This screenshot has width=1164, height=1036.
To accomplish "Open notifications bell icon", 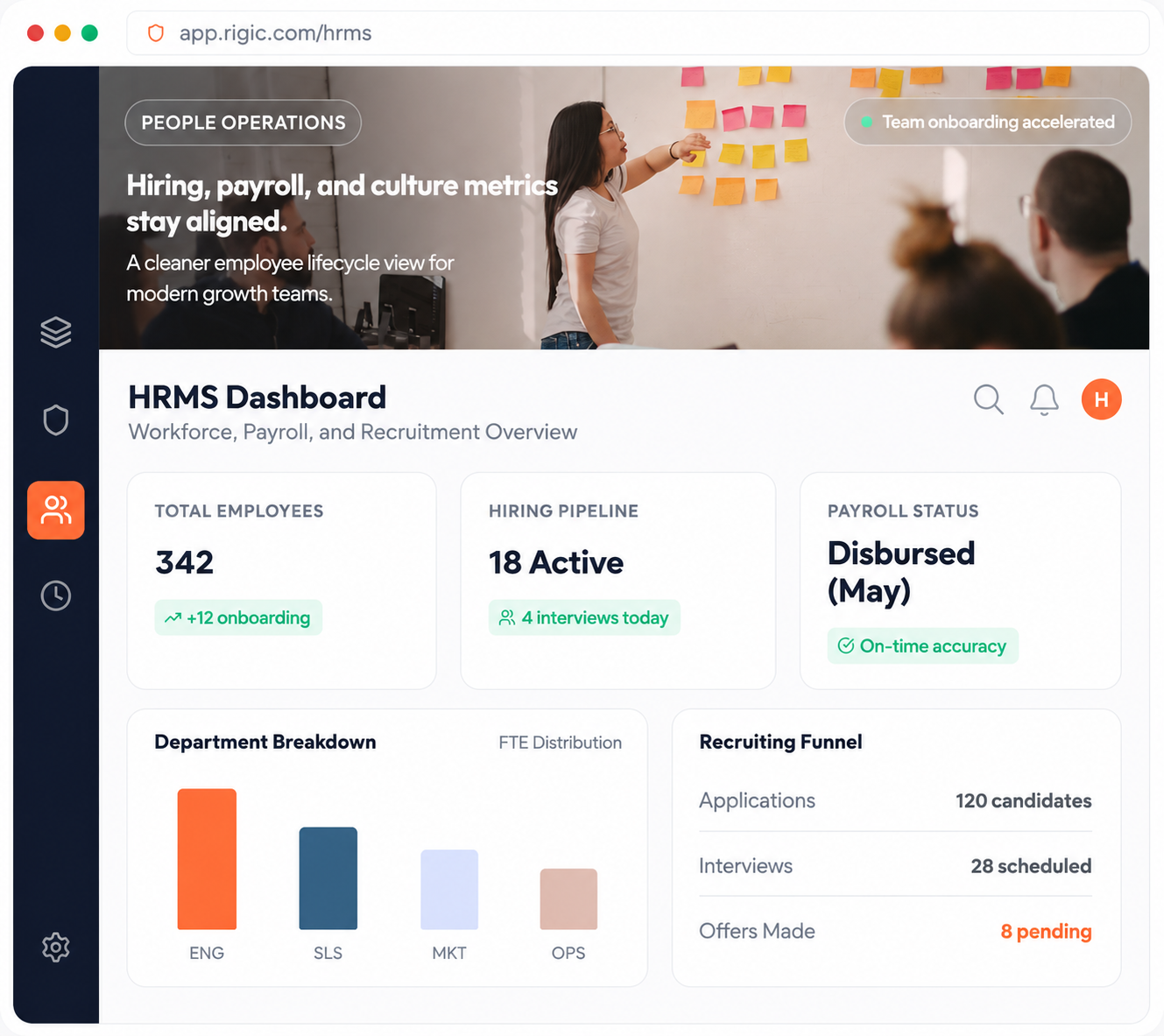I will [x=1044, y=399].
